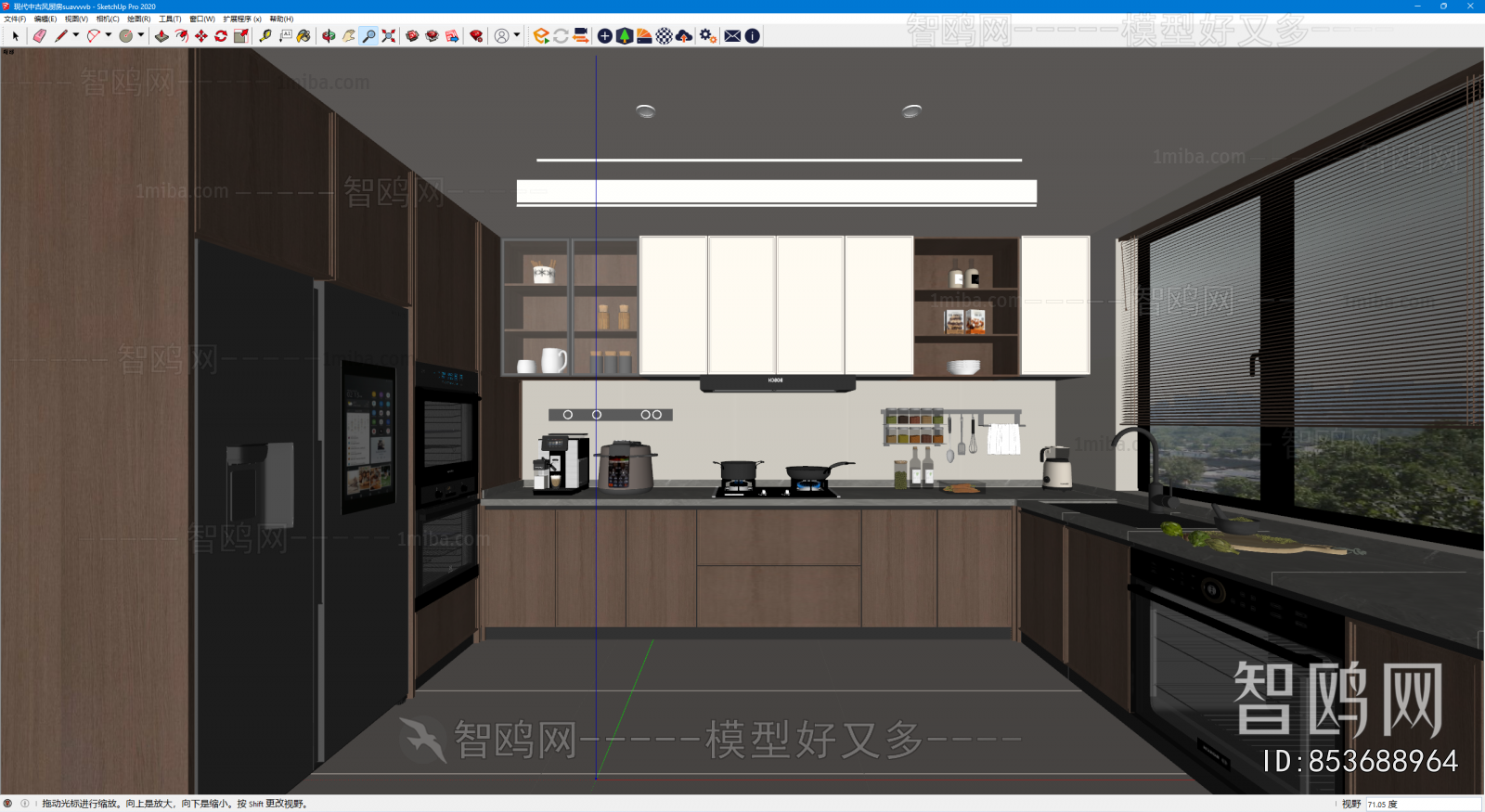
Task: Activate the Pan hand tool
Action: [x=349, y=36]
